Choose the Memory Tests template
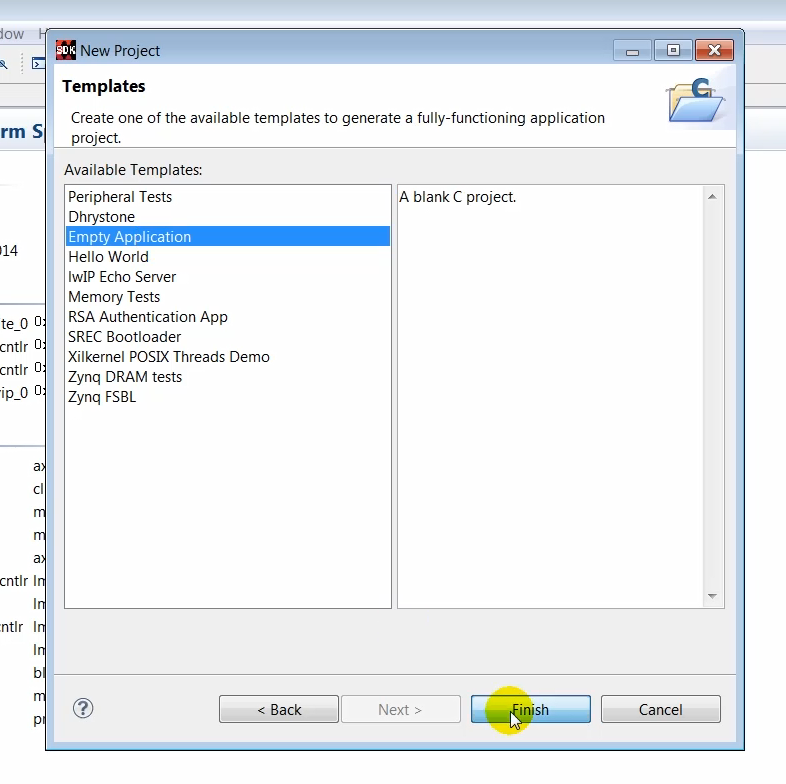The width and height of the screenshot is (786, 784). click(x=114, y=297)
